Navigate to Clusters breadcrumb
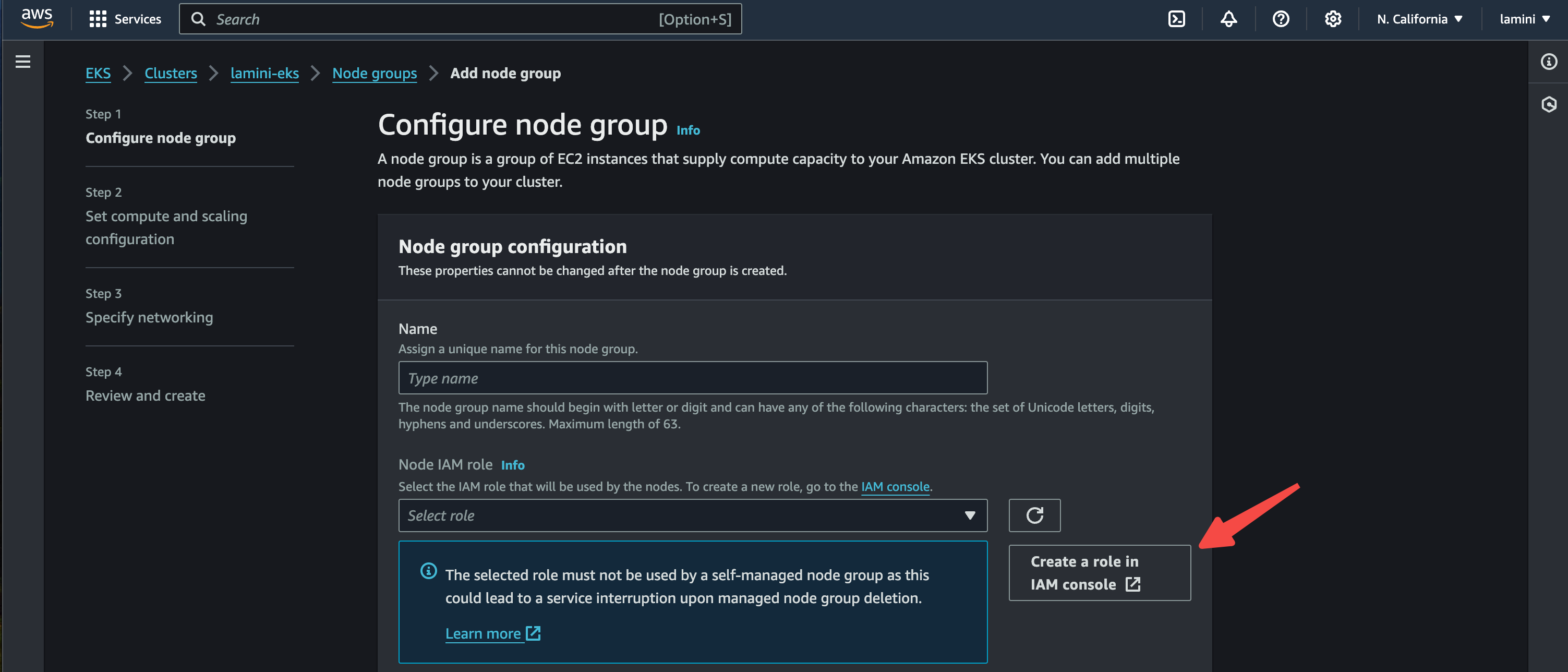This screenshot has width=1568, height=672. click(x=171, y=73)
